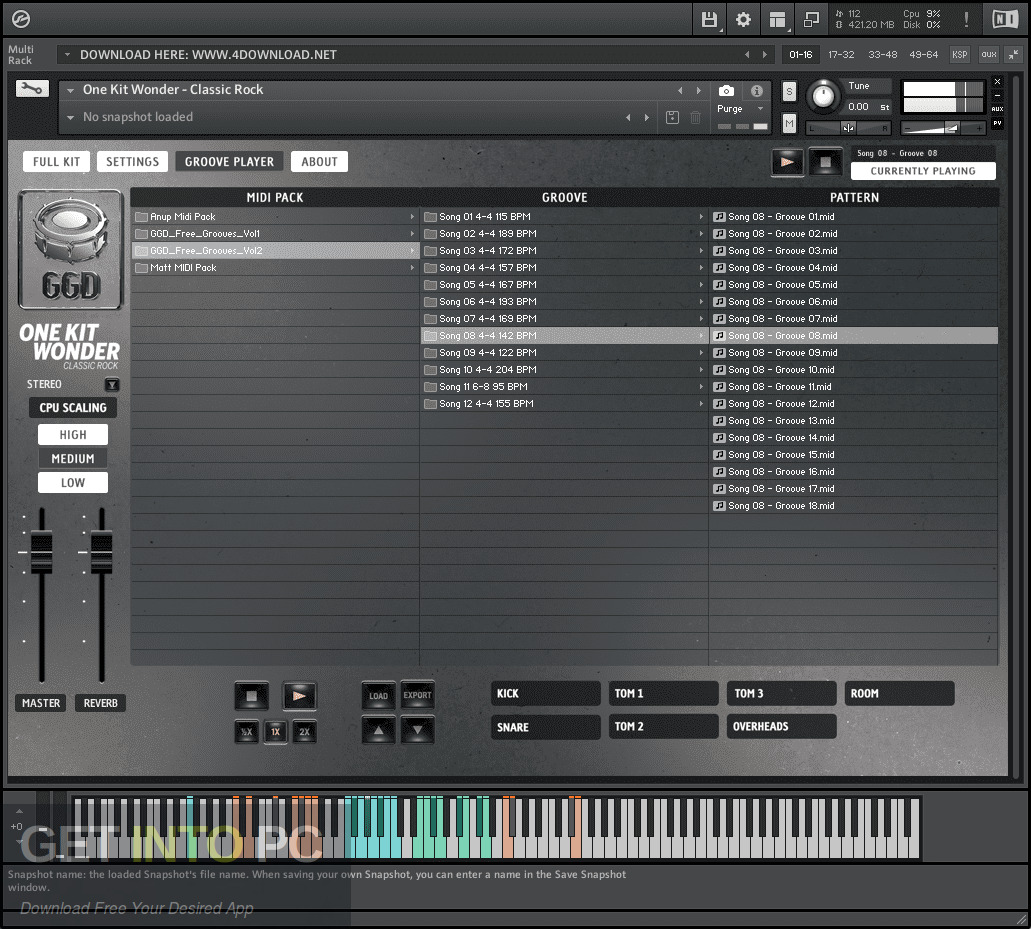Click the EXPORT groove button

tap(418, 695)
